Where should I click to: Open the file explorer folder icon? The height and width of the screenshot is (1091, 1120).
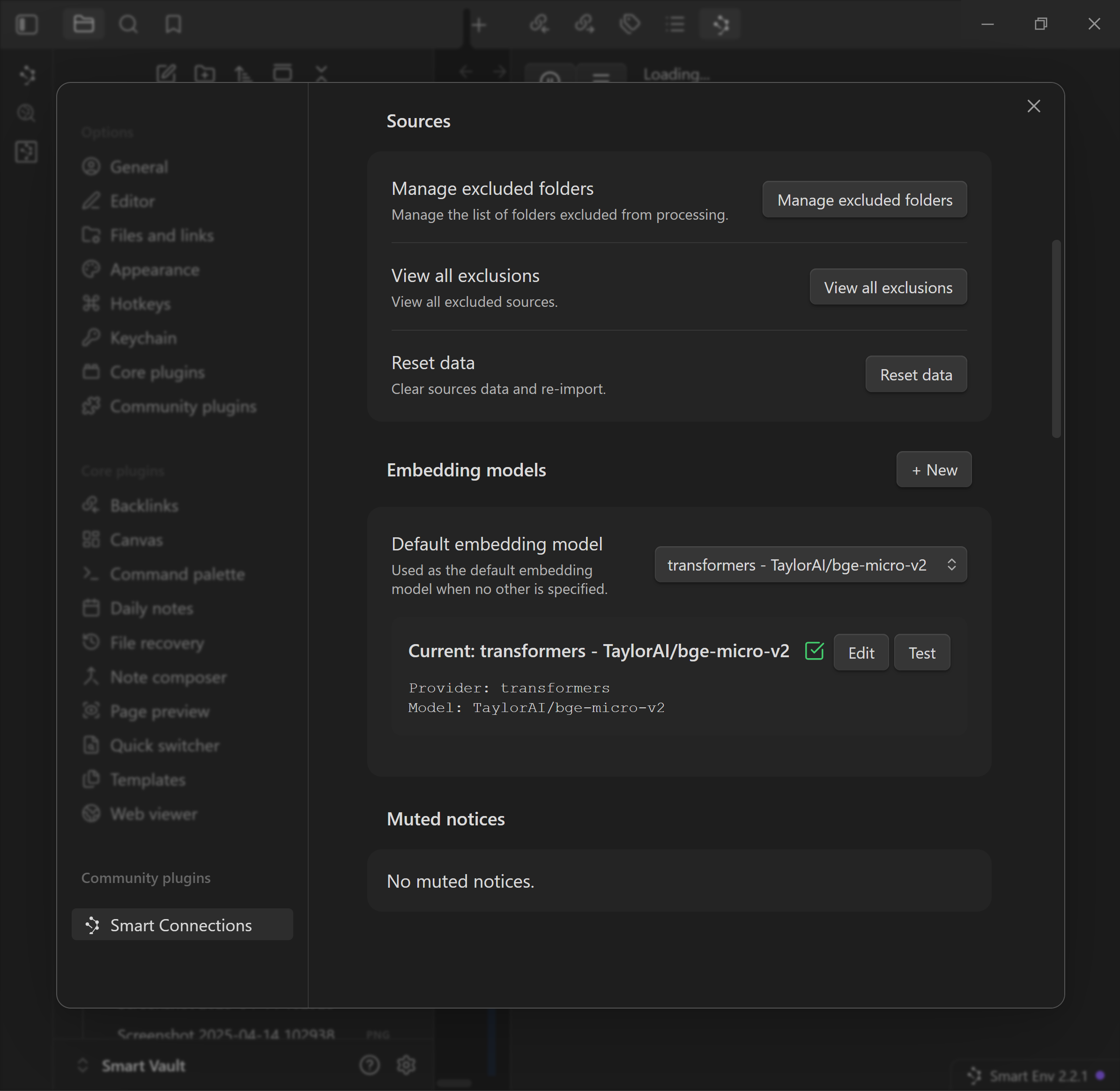pyautogui.click(x=84, y=24)
